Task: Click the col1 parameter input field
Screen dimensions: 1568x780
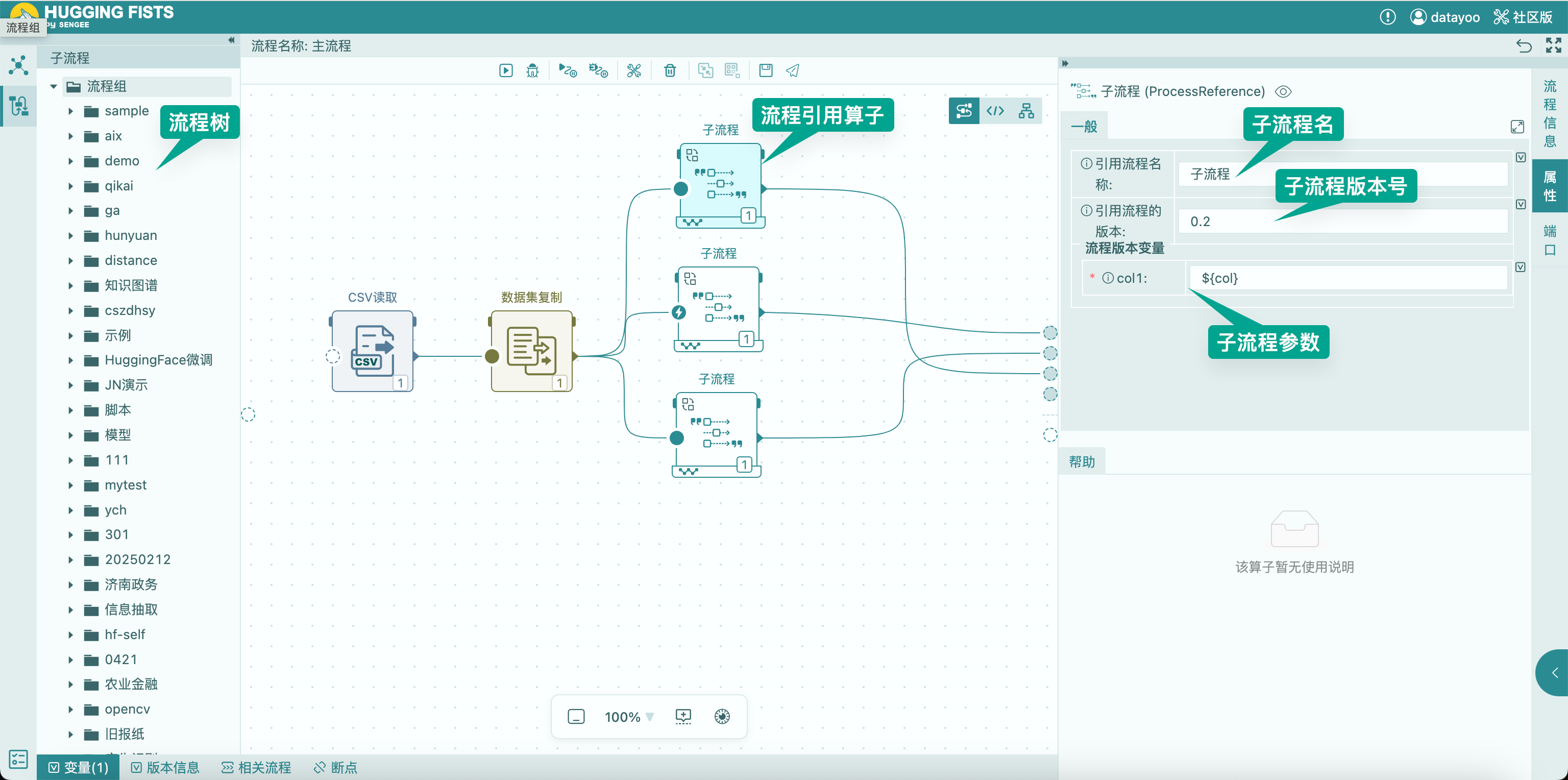Action: (1347, 278)
